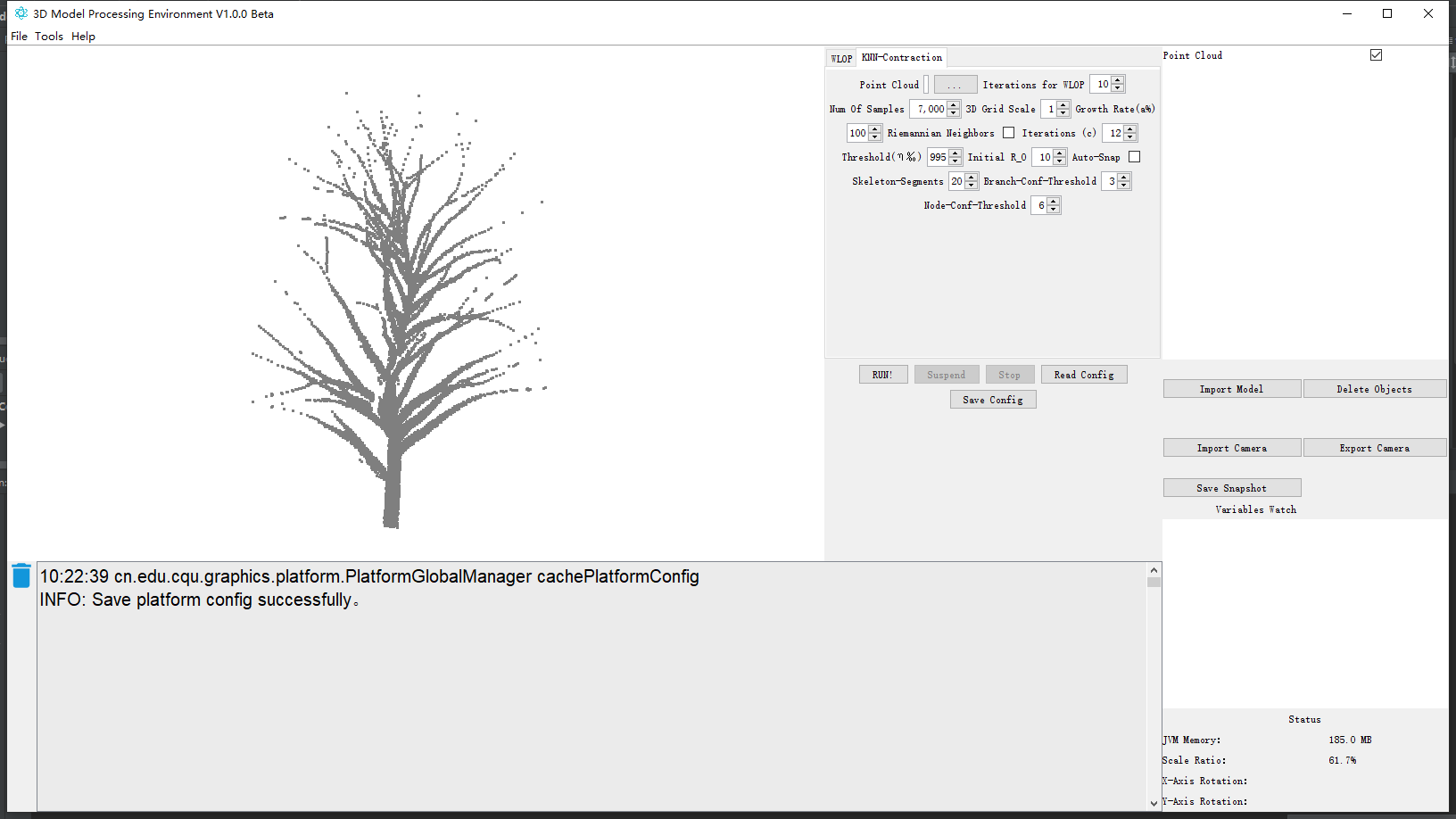Save a snapshot of the view
The height and width of the screenshot is (819, 1456).
click(1231, 488)
